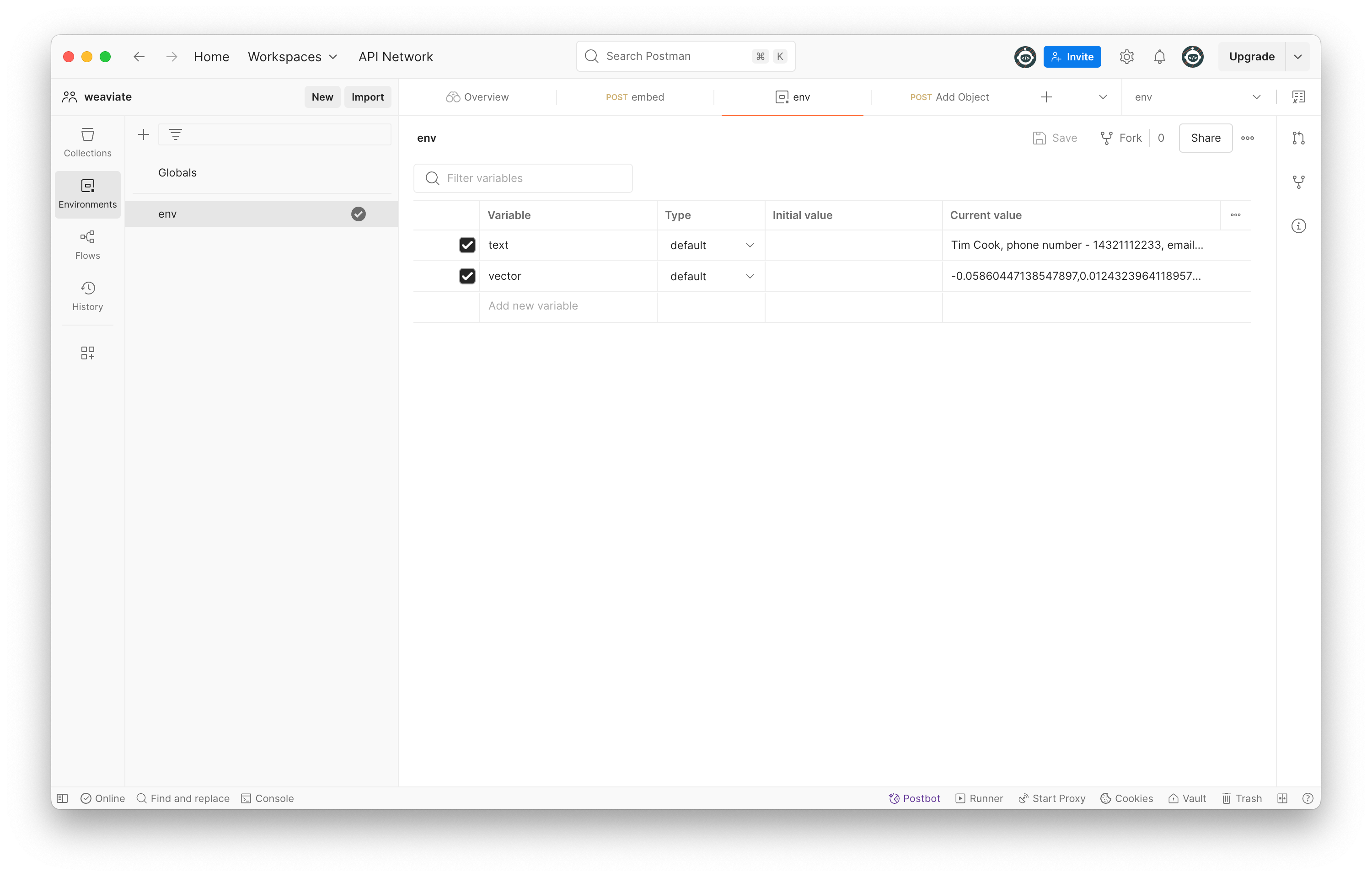
Task: Open the Flows sidebar section
Action: tap(87, 245)
